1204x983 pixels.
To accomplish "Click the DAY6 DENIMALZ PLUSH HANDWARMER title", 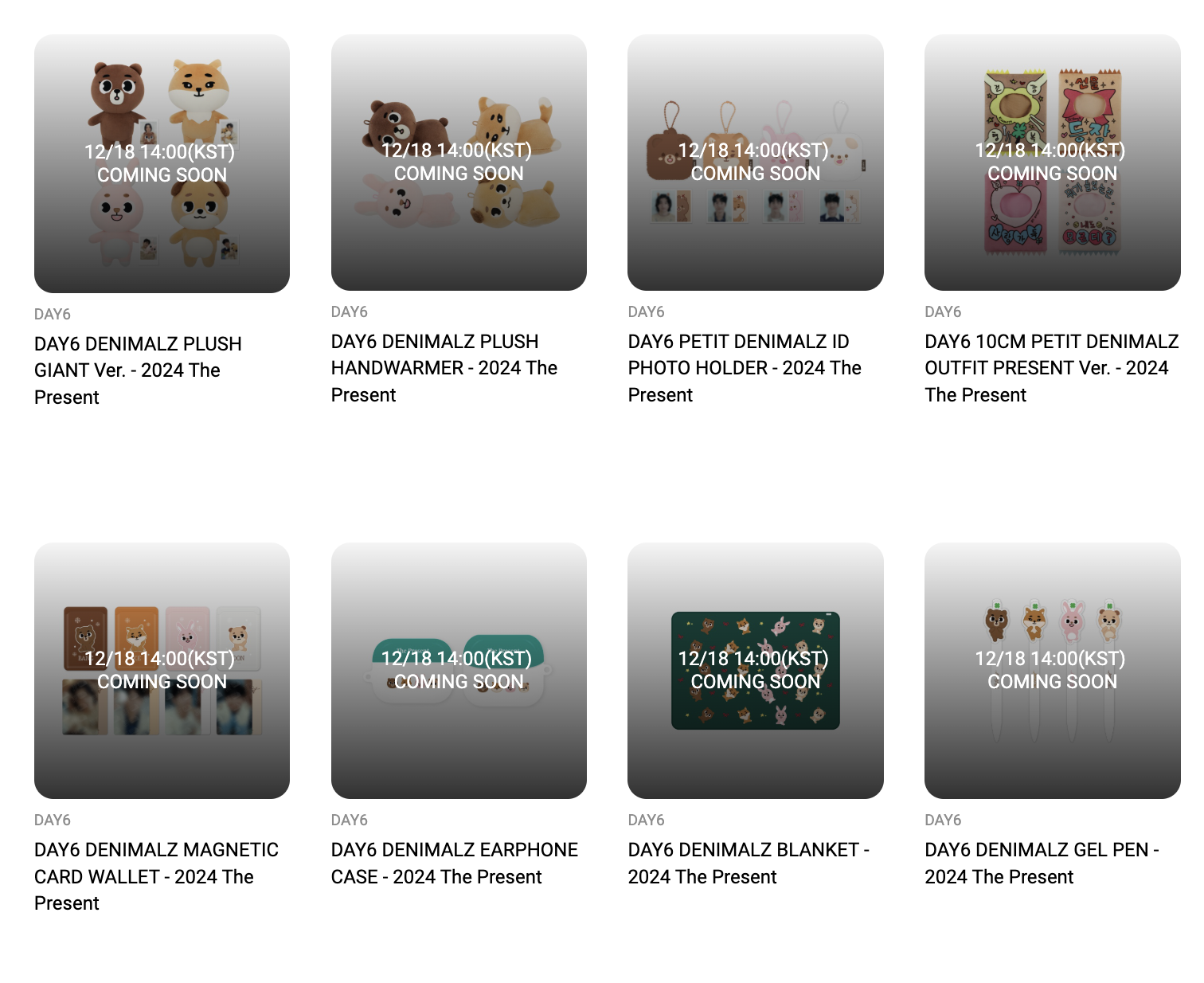I will [x=444, y=368].
